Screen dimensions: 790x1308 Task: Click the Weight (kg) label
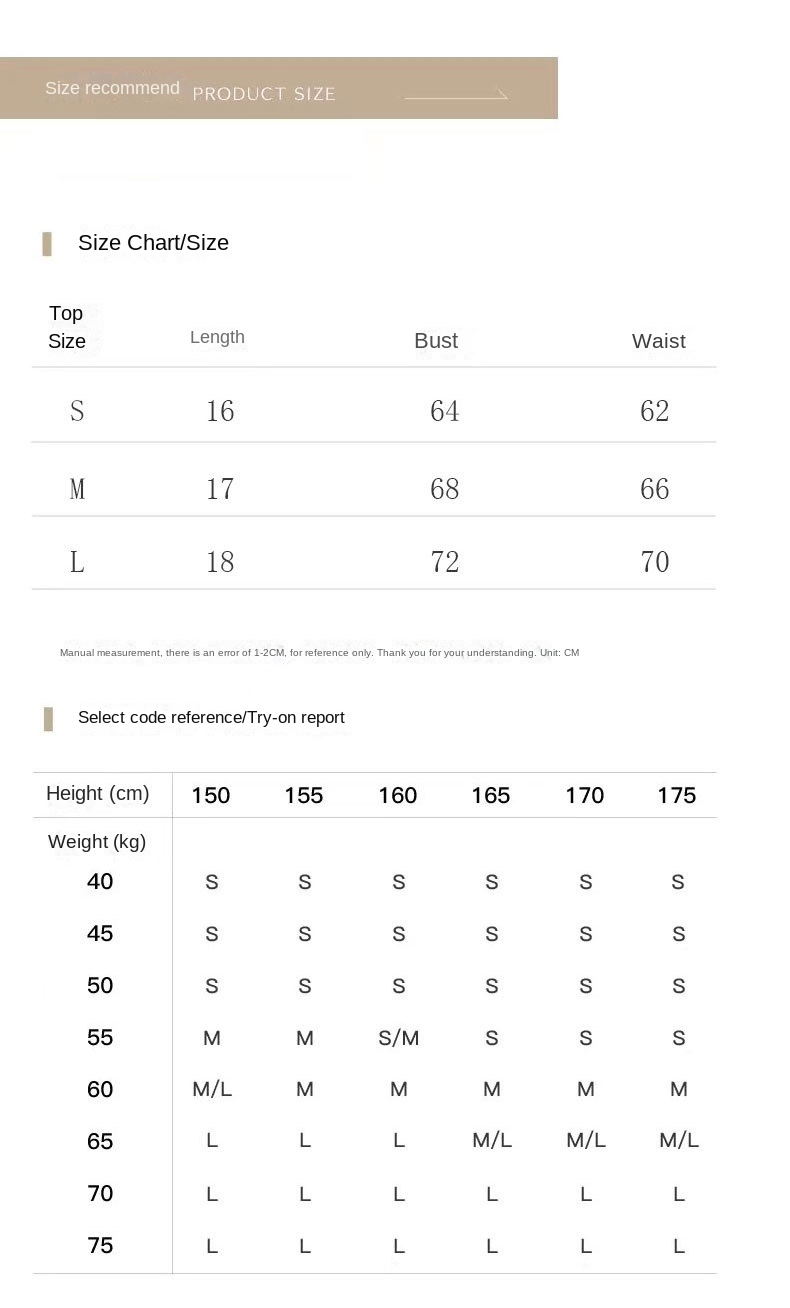97,842
